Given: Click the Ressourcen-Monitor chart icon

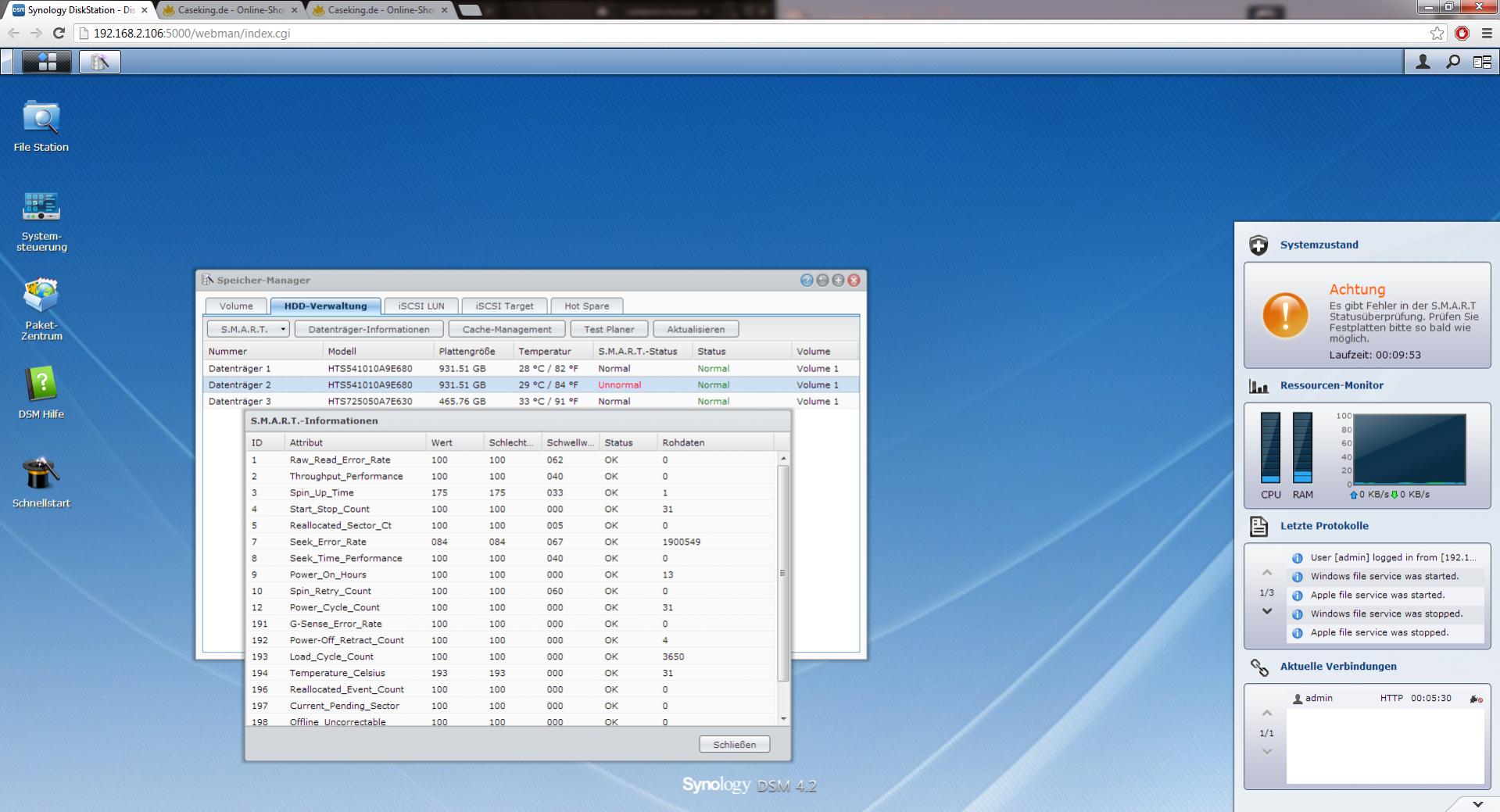Looking at the screenshot, I should click(x=1258, y=386).
